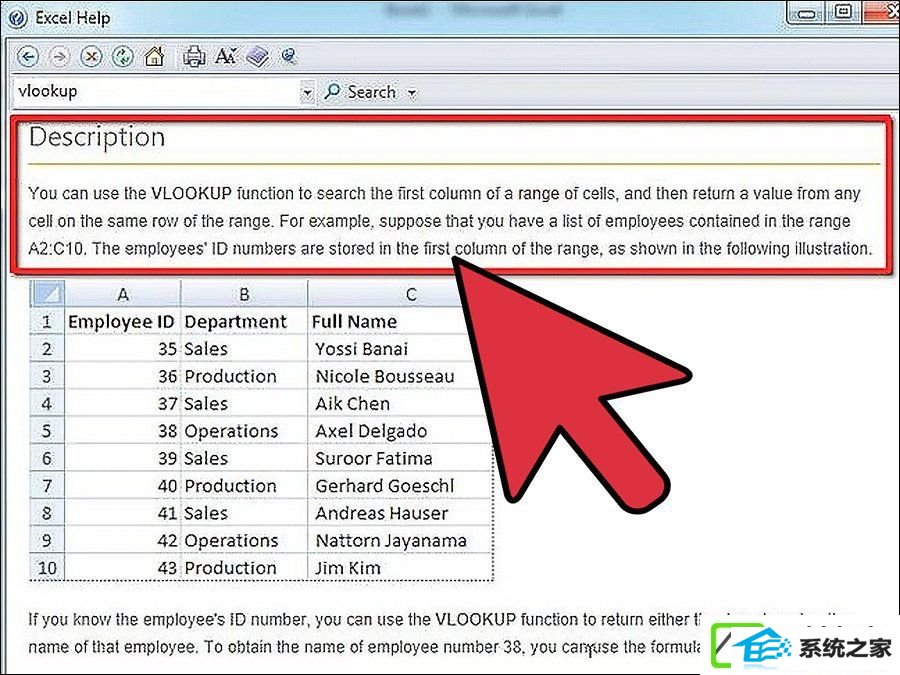Click the Change Font Size icon
The width and height of the screenshot is (900, 675).
(x=226, y=56)
